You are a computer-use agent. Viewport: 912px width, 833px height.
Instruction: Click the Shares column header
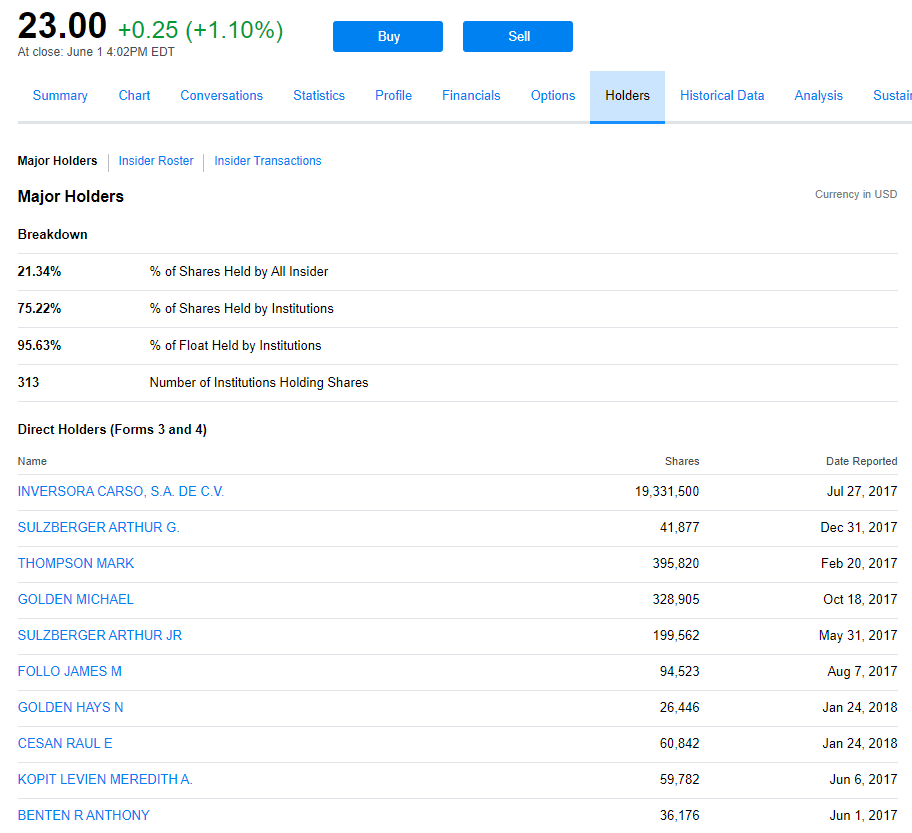[682, 462]
